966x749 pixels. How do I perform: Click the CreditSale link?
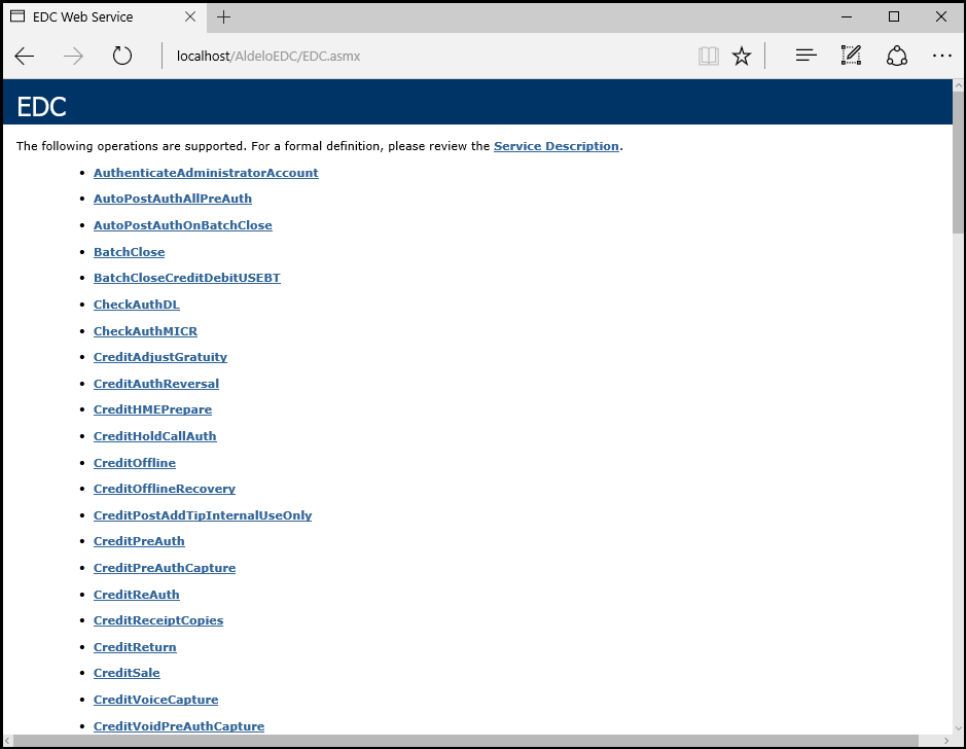pyautogui.click(x=126, y=673)
